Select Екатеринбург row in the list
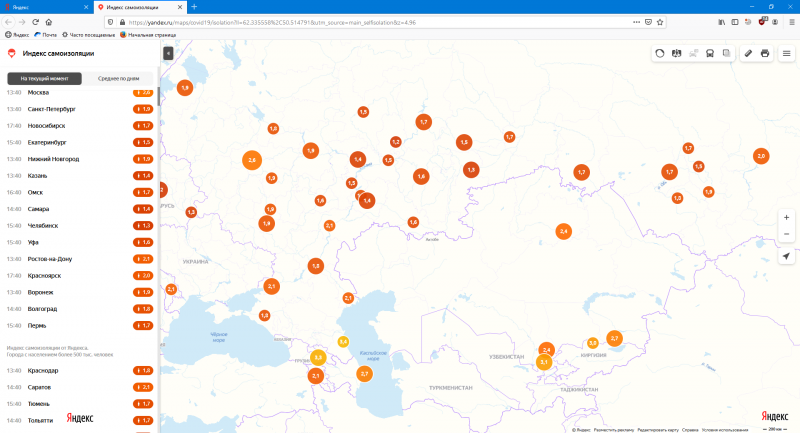The height and width of the screenshot is (433, 800). tap(79, 142)
